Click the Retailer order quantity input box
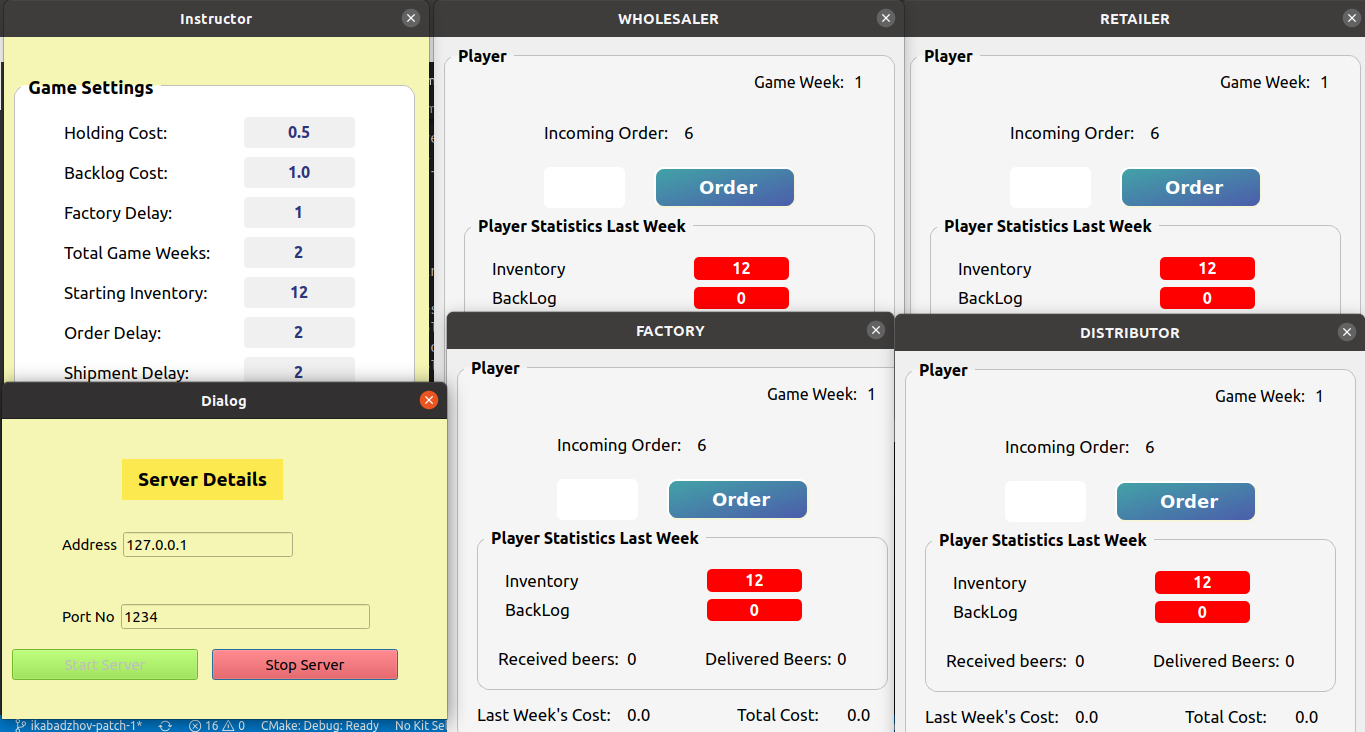1365x732 pixels. tap(1051, 187)
